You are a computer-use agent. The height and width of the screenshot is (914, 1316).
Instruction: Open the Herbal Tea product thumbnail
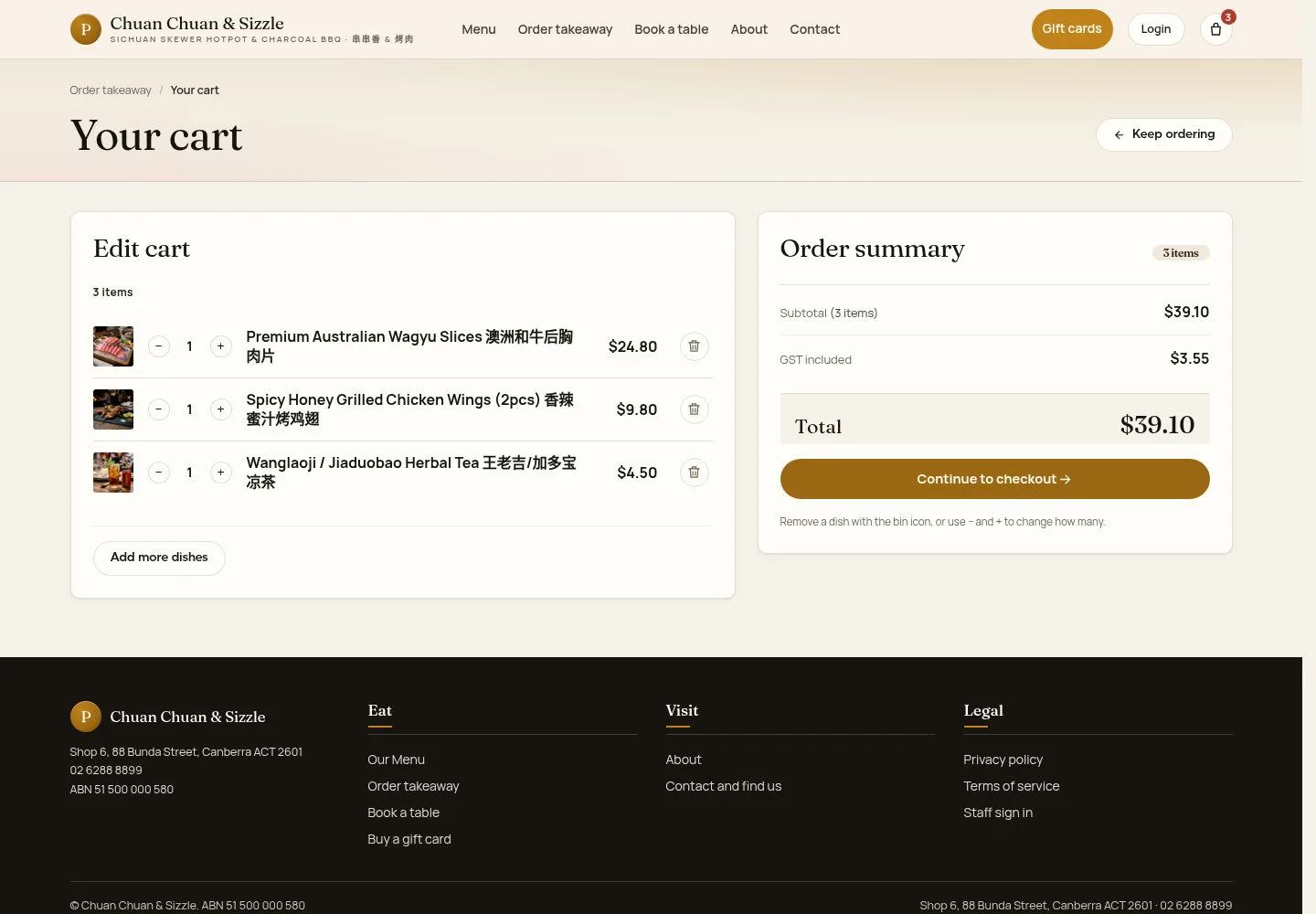tap(113, 473)
